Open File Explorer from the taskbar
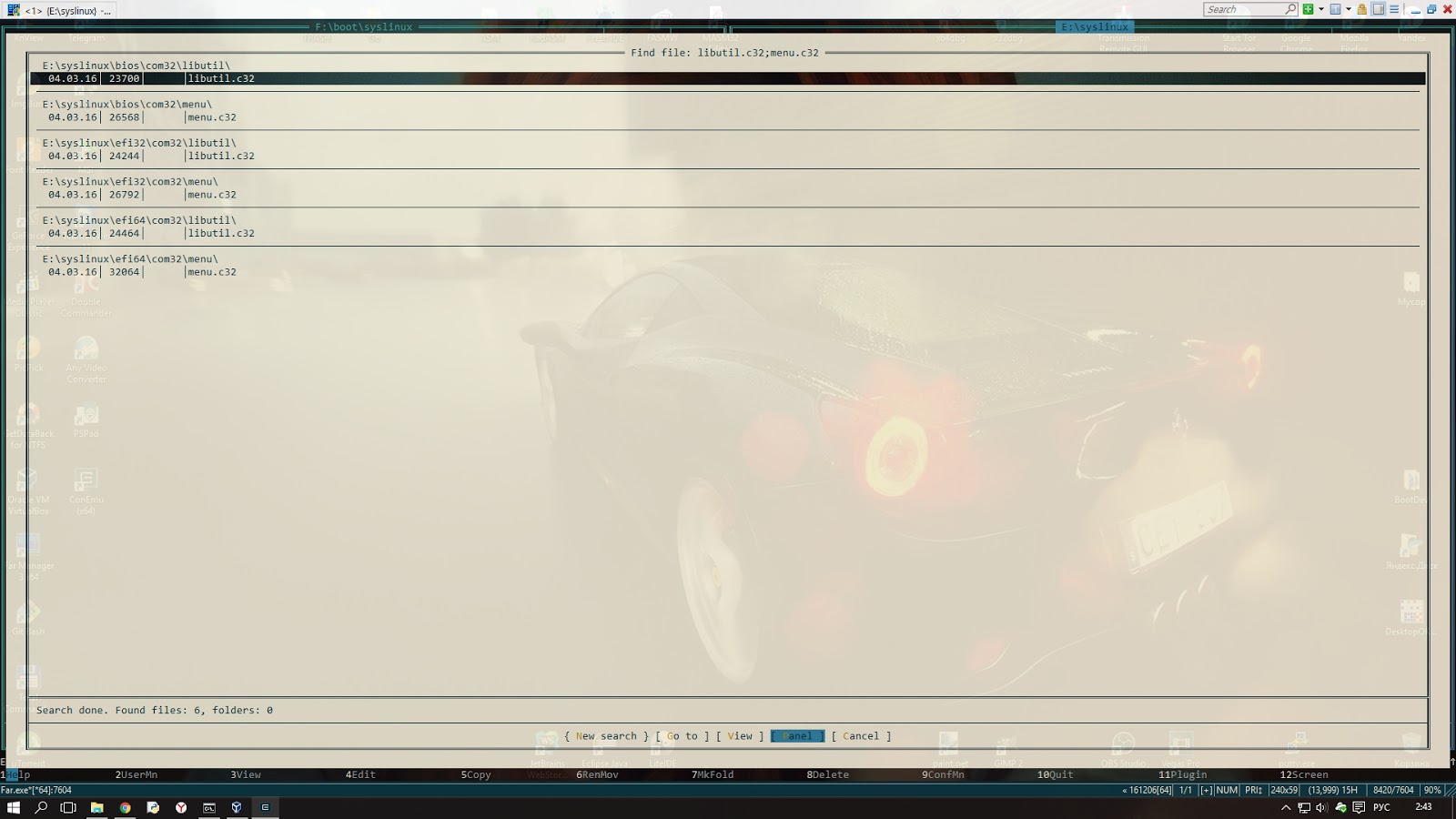The width and height of the screenshot is (1456, 819). [96, 807]
